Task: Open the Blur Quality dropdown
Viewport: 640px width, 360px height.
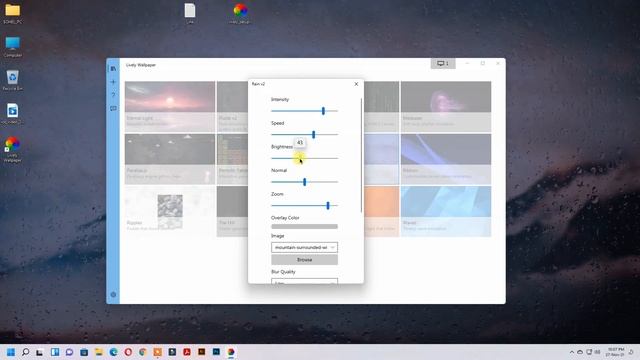Action: (x=304, y=281)
